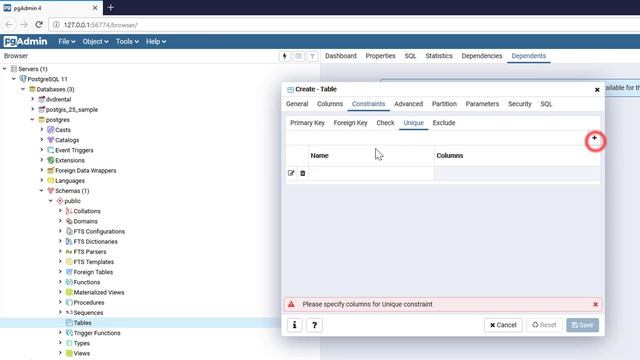Switch to the Partition tab
Image resolution: width=640 pixels, height=360 pixels.
444,104
